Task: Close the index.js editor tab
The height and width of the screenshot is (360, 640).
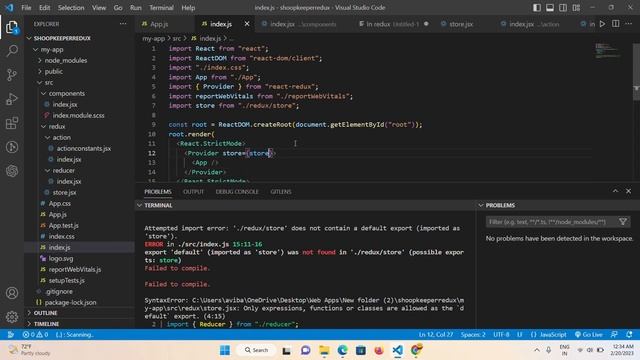Action: 247,24
